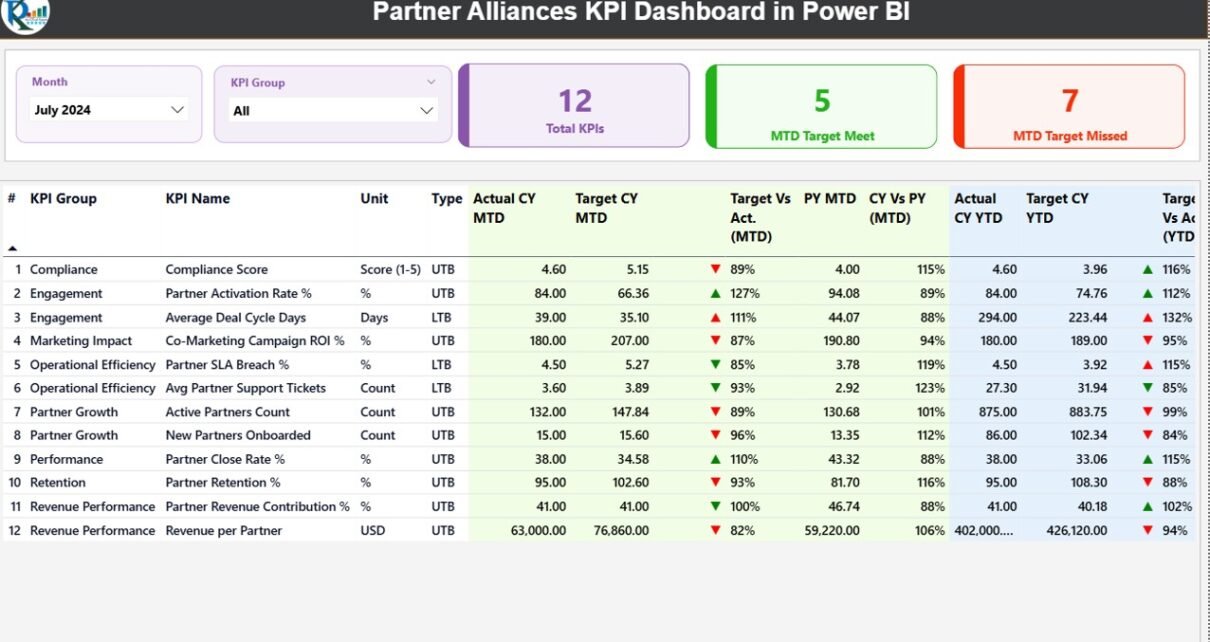Click the red down arrow for Revenue per Partner MTD

(715, 531)
